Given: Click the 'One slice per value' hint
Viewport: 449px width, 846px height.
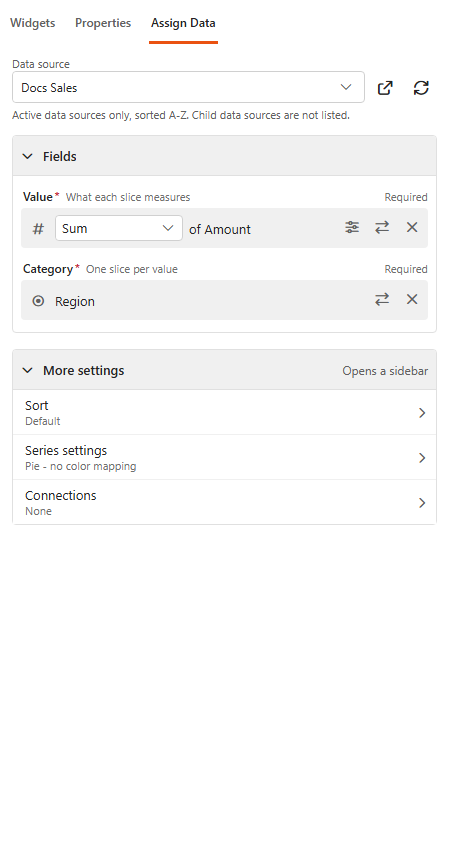Looking at the screenshot, I should 132,269.
